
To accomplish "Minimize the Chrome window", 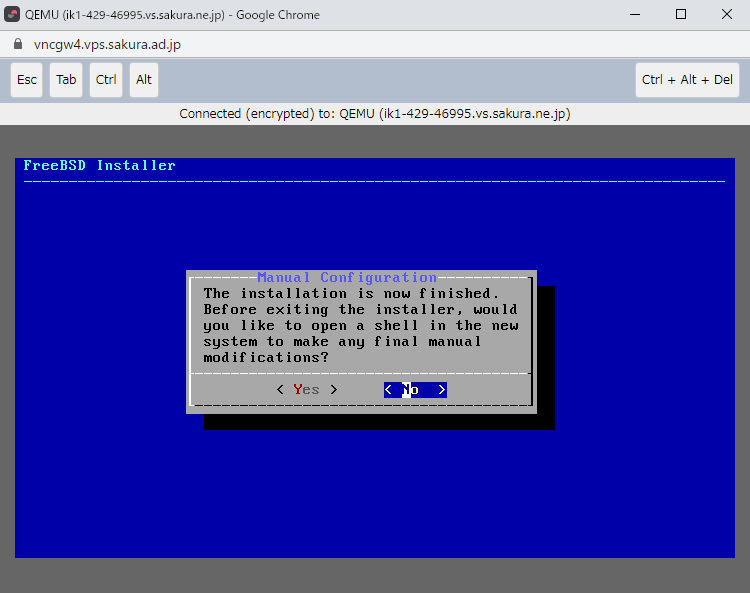I will tap(635, 14).
